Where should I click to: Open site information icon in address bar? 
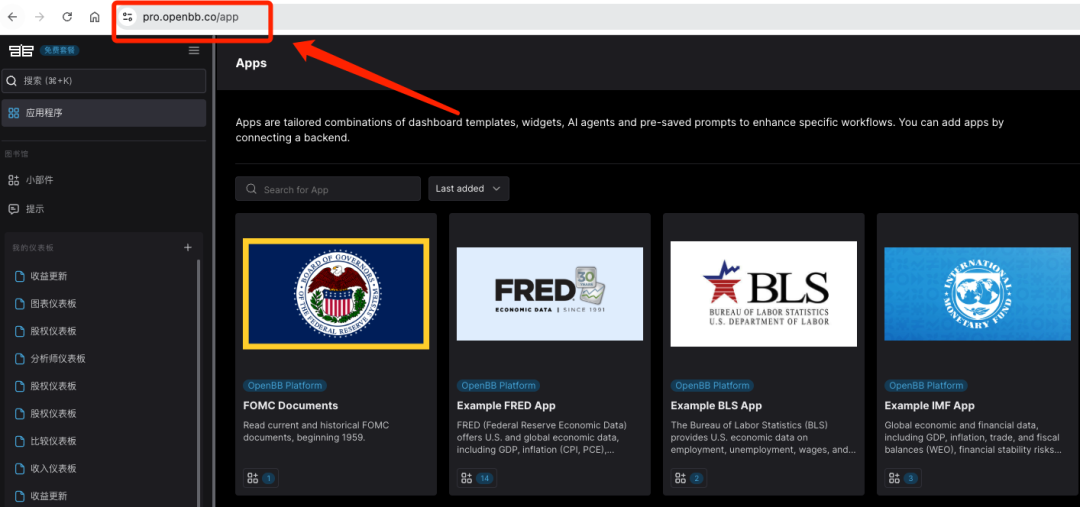tap(127, 17)
